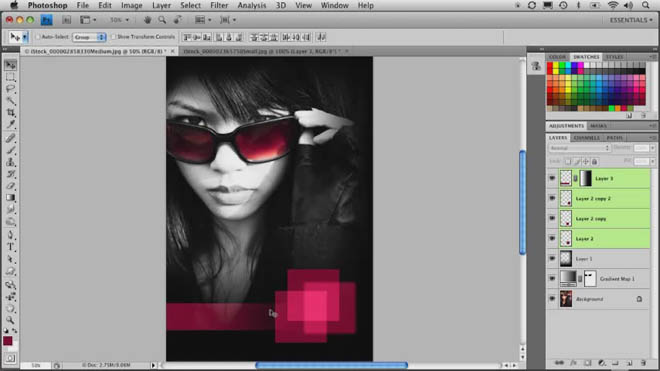Select the Type tool
Image resolution: width=660 pixels, height=371 pixels.
pyautogui.click(x=11, y=247)
